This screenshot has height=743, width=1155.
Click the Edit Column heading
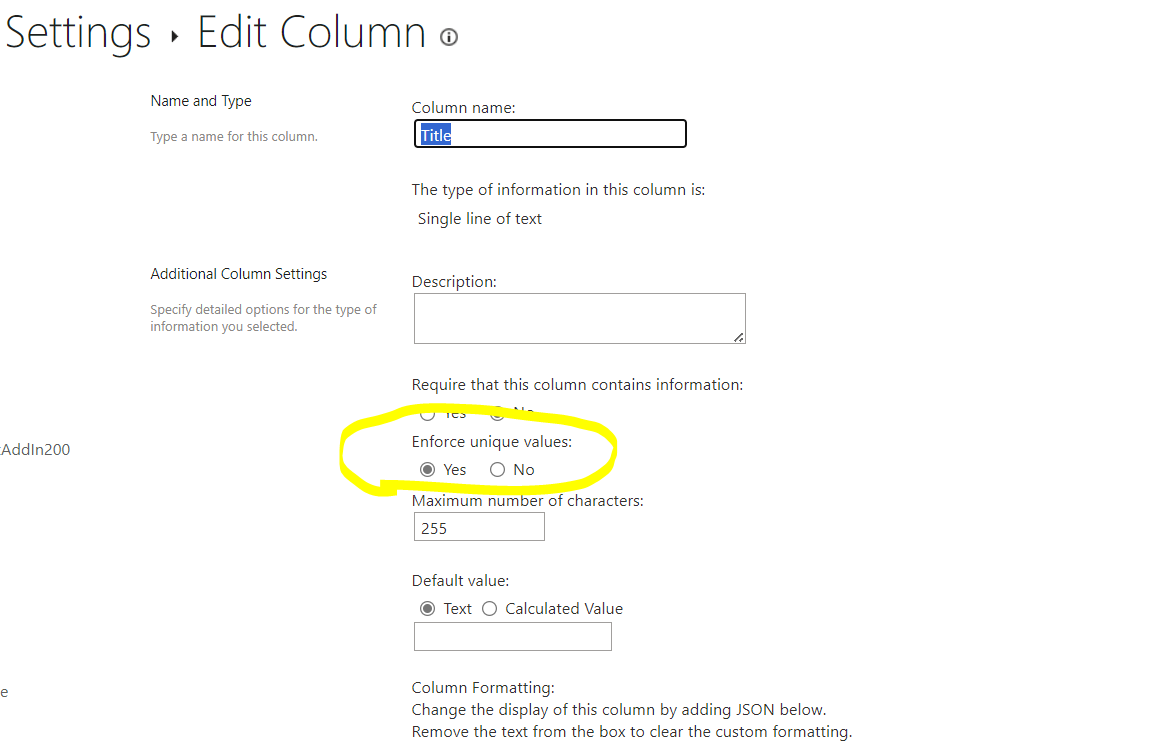311,32
